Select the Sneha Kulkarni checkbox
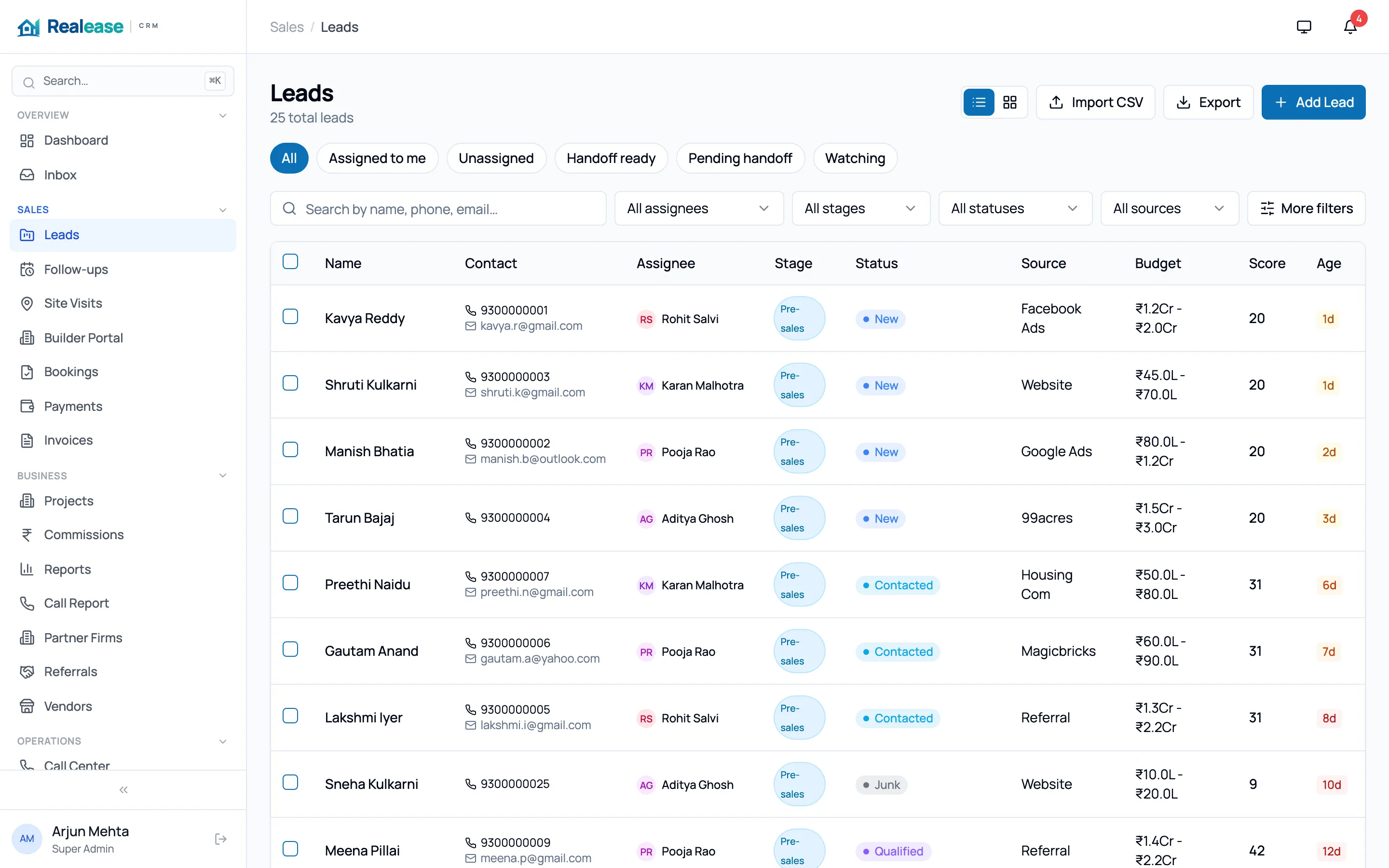The height and width of the screenshot is (868, 1389). [290, 783]
